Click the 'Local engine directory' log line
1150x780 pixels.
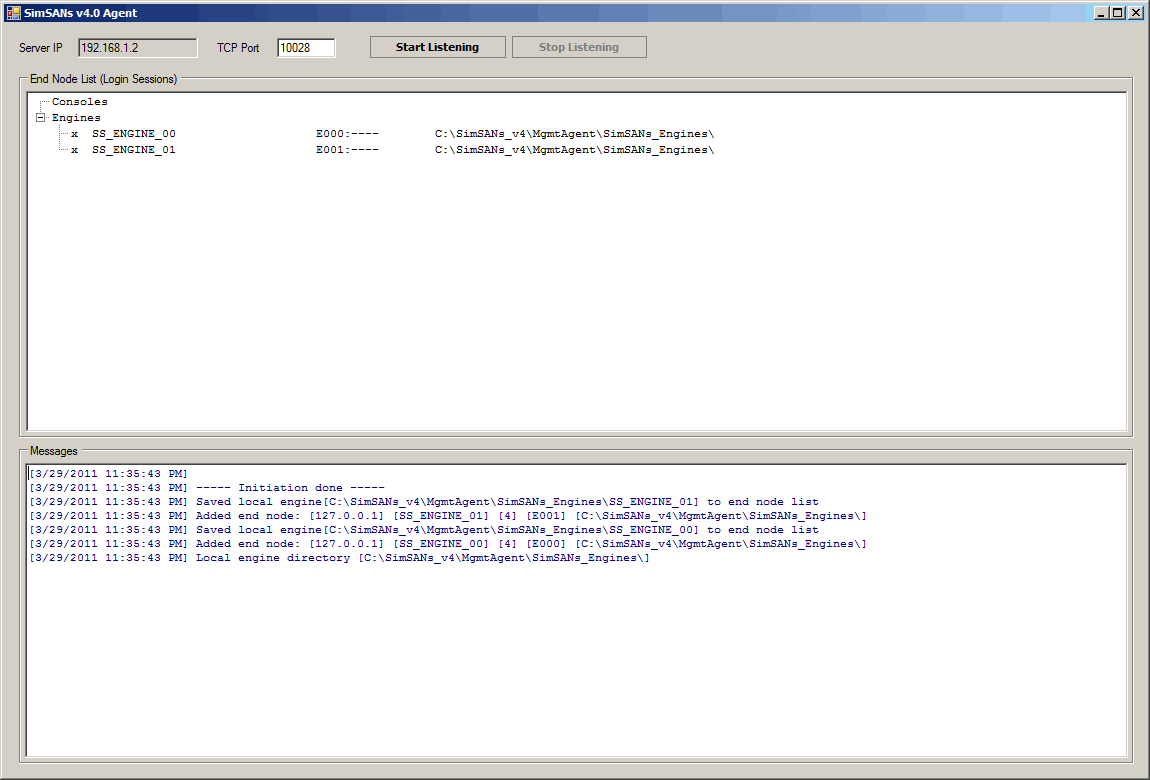point(422,558)
